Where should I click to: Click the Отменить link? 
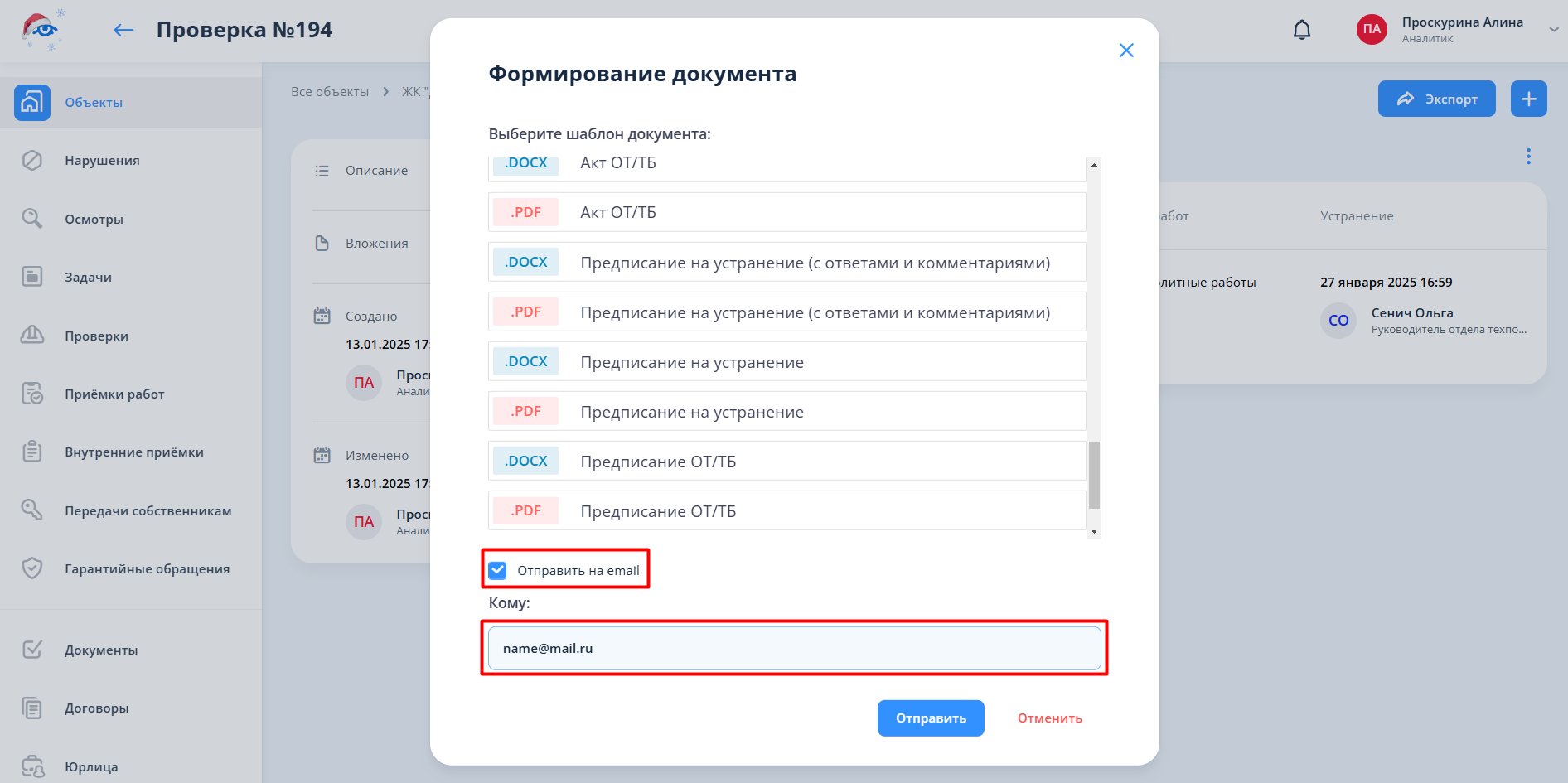(x=1049, y=718)
